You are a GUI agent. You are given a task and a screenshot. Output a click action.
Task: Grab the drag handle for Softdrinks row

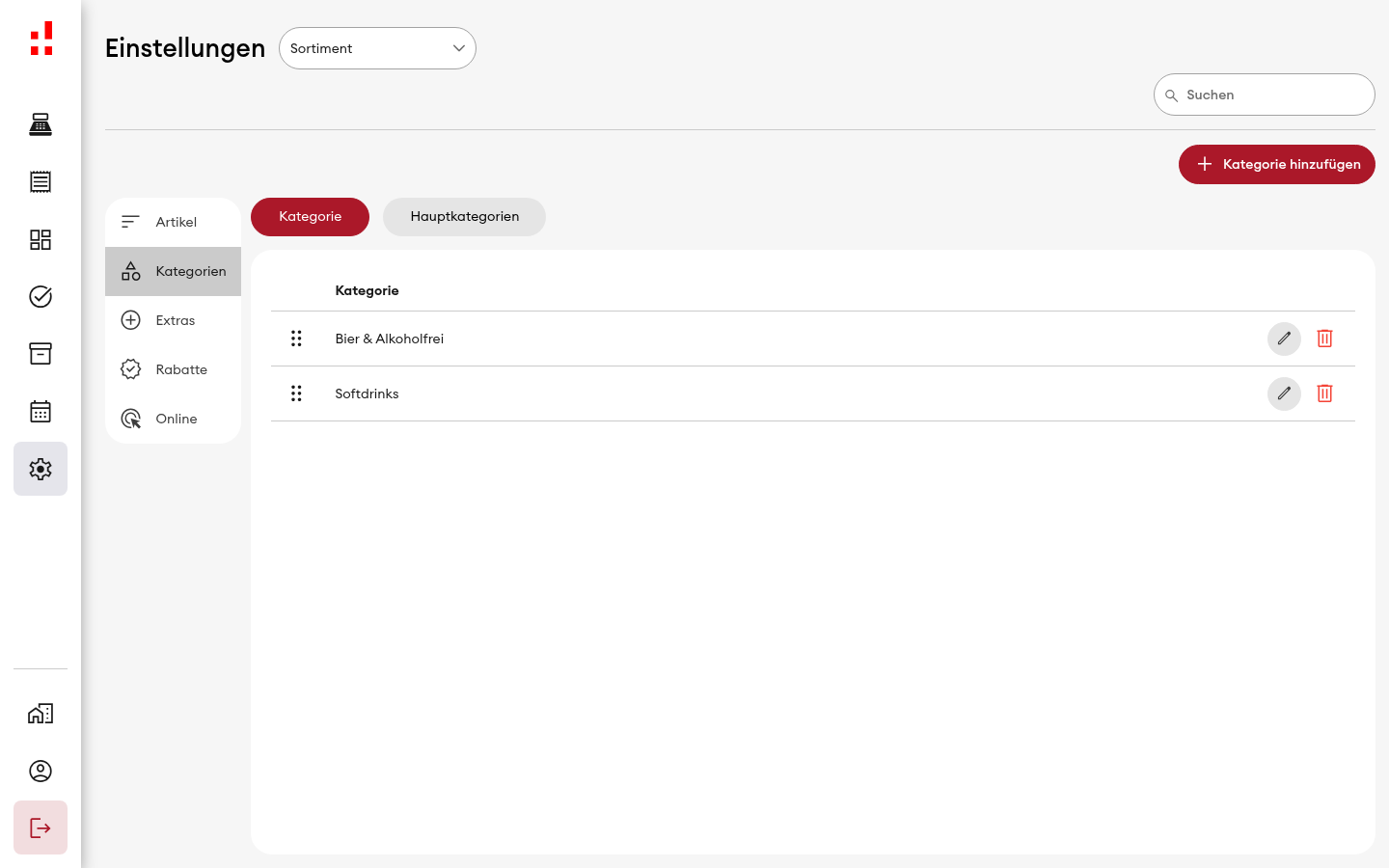(x=296, y=393)
